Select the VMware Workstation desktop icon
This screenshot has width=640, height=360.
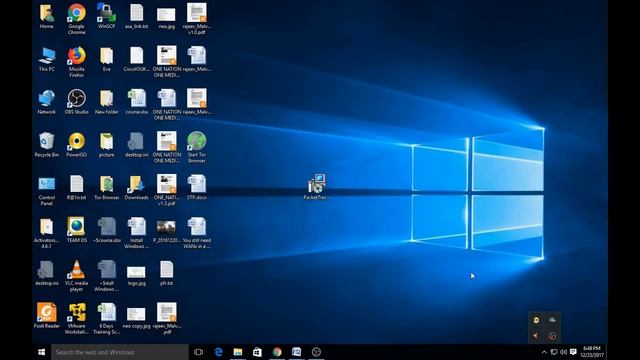(76, 318)
